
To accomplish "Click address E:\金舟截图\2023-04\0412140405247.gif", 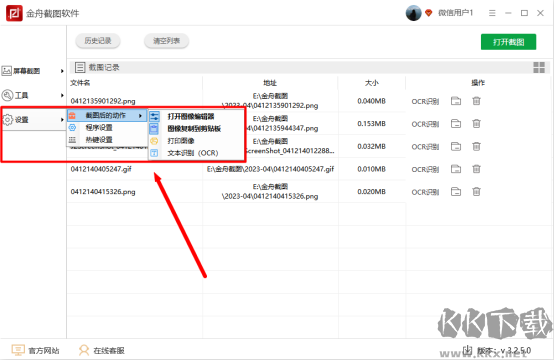I will (270, 169).
